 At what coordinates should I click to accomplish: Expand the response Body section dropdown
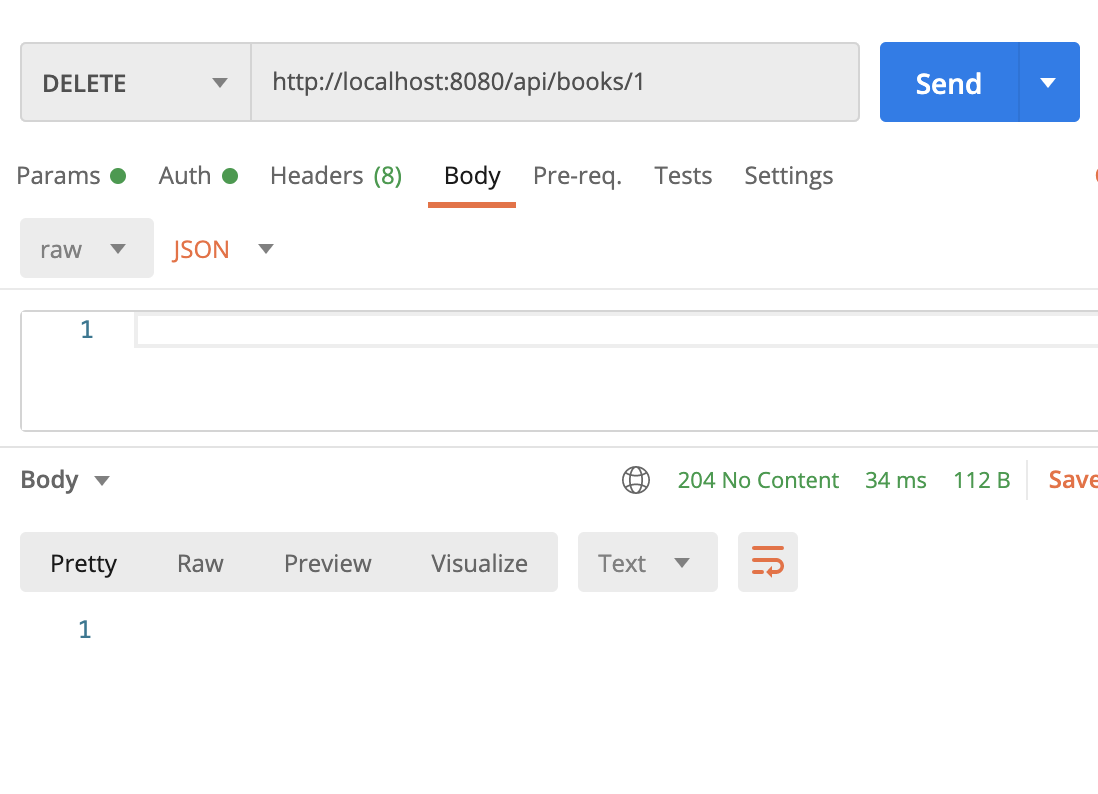65,480
